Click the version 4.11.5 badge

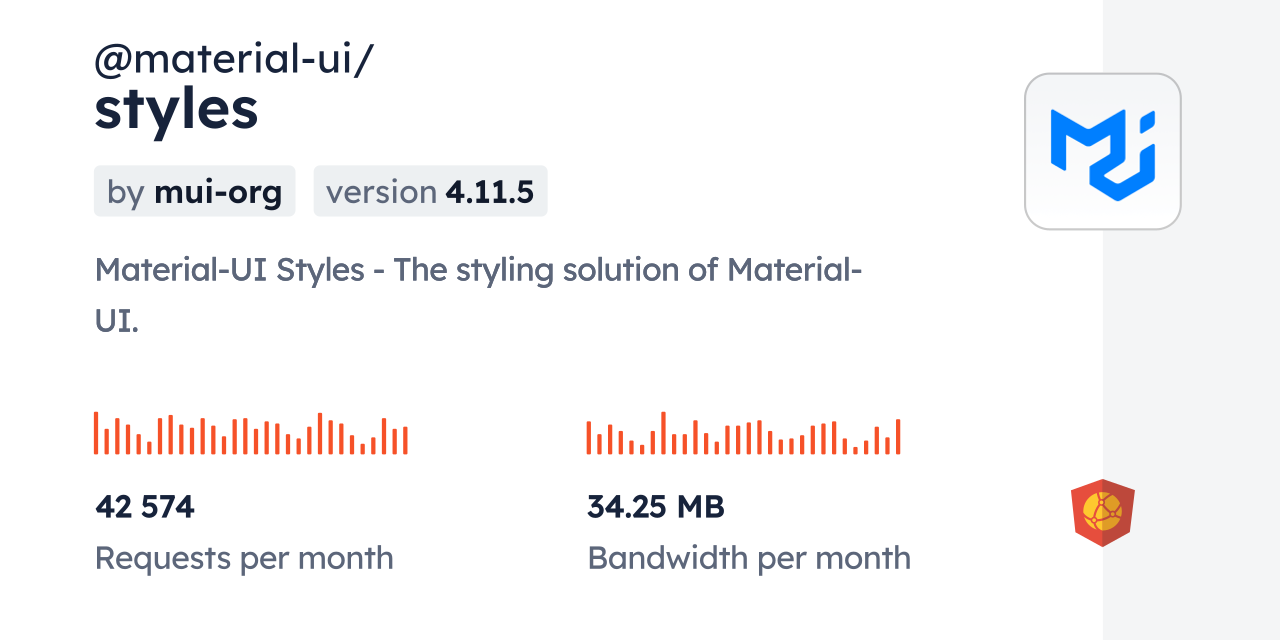[x=430, y=191]
